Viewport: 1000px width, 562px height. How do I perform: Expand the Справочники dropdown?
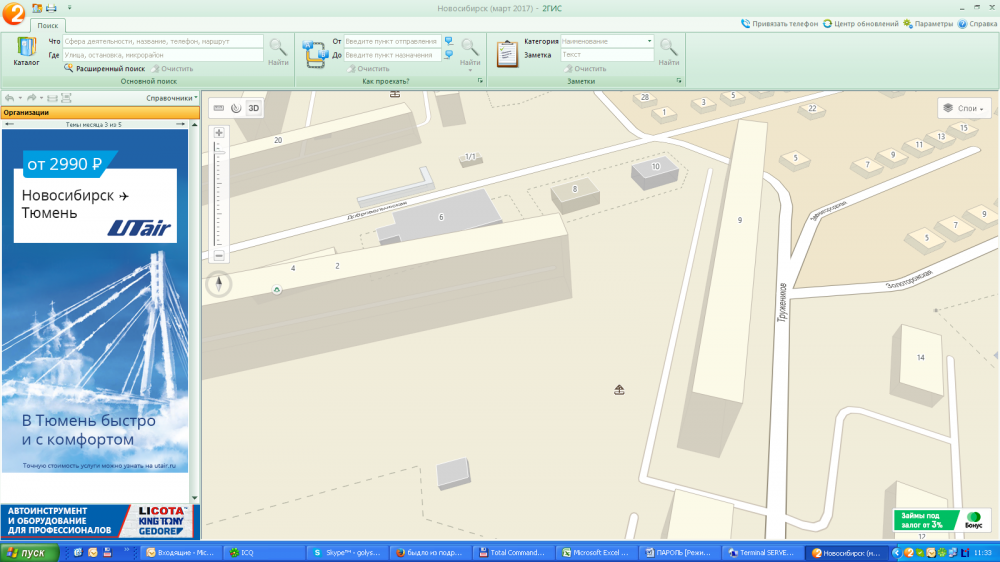[x=171, y=98]
